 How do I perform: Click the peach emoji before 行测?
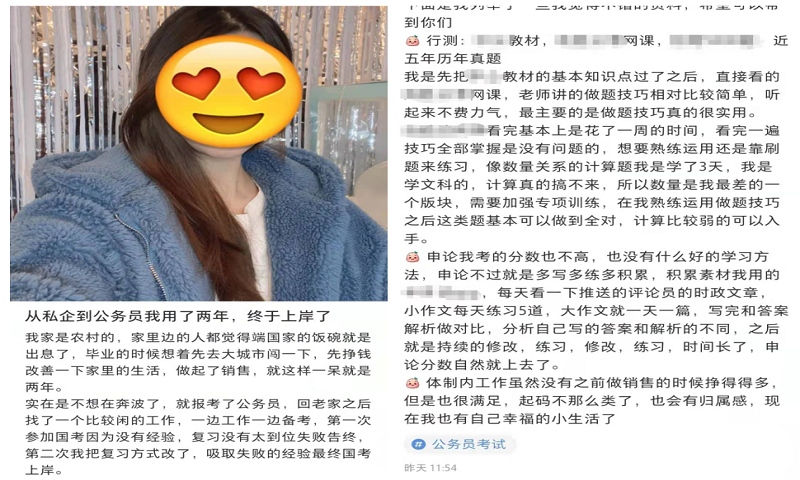click(412, 41)
